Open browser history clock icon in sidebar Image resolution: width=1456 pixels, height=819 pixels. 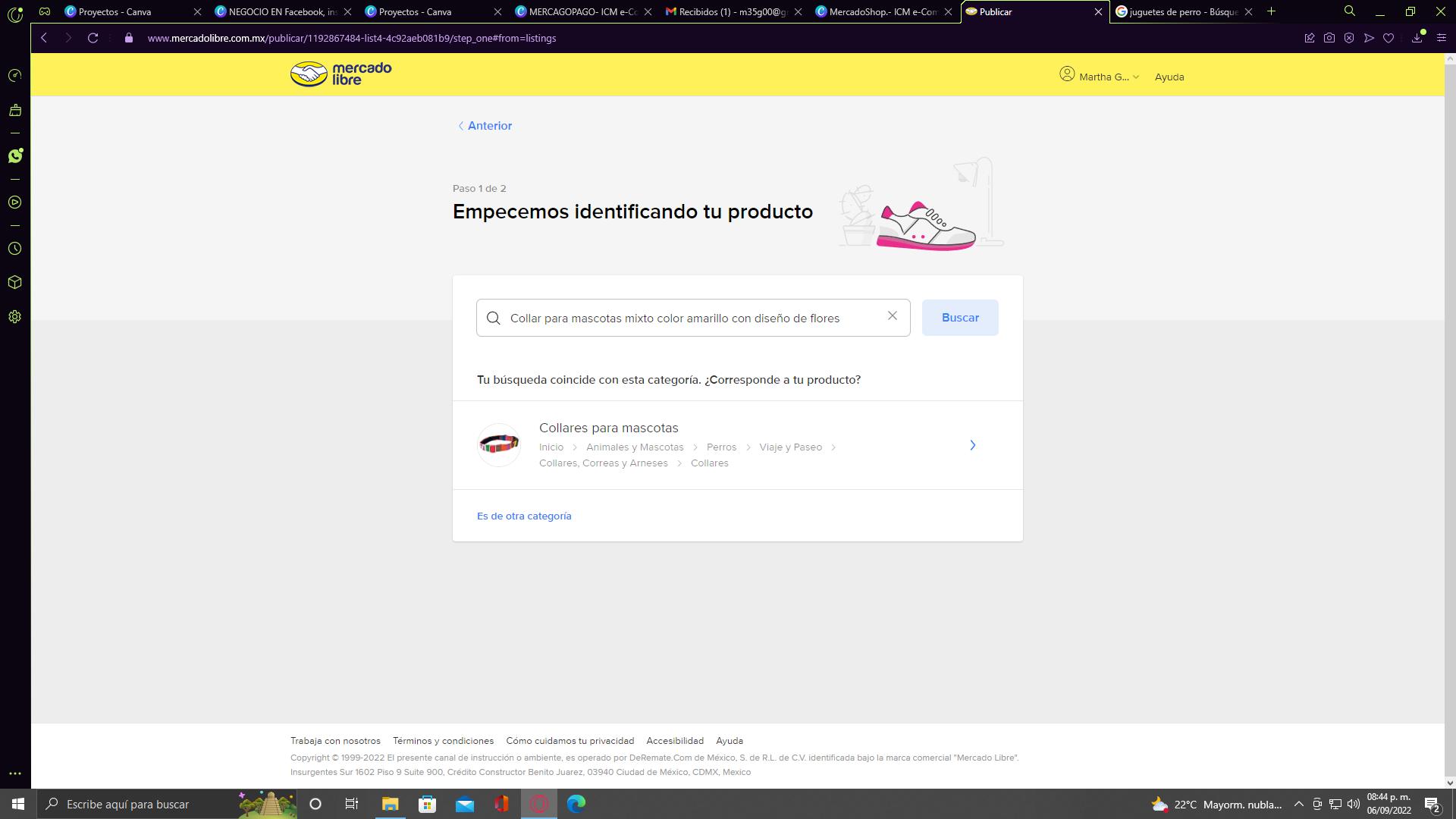14,249
